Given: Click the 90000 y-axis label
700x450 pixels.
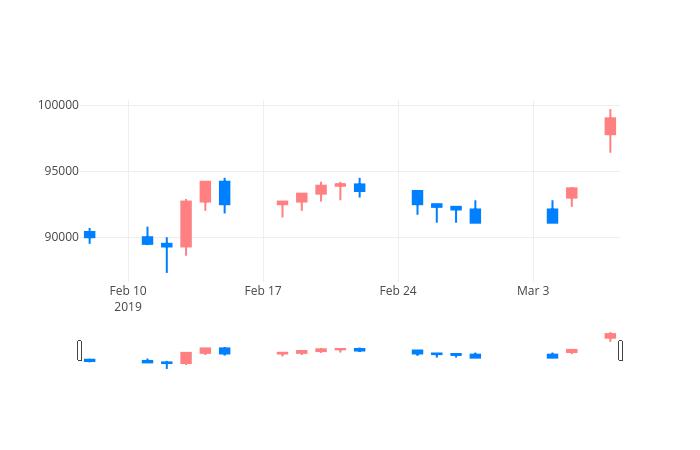Looking at the screenshot, I should point(62,237).
